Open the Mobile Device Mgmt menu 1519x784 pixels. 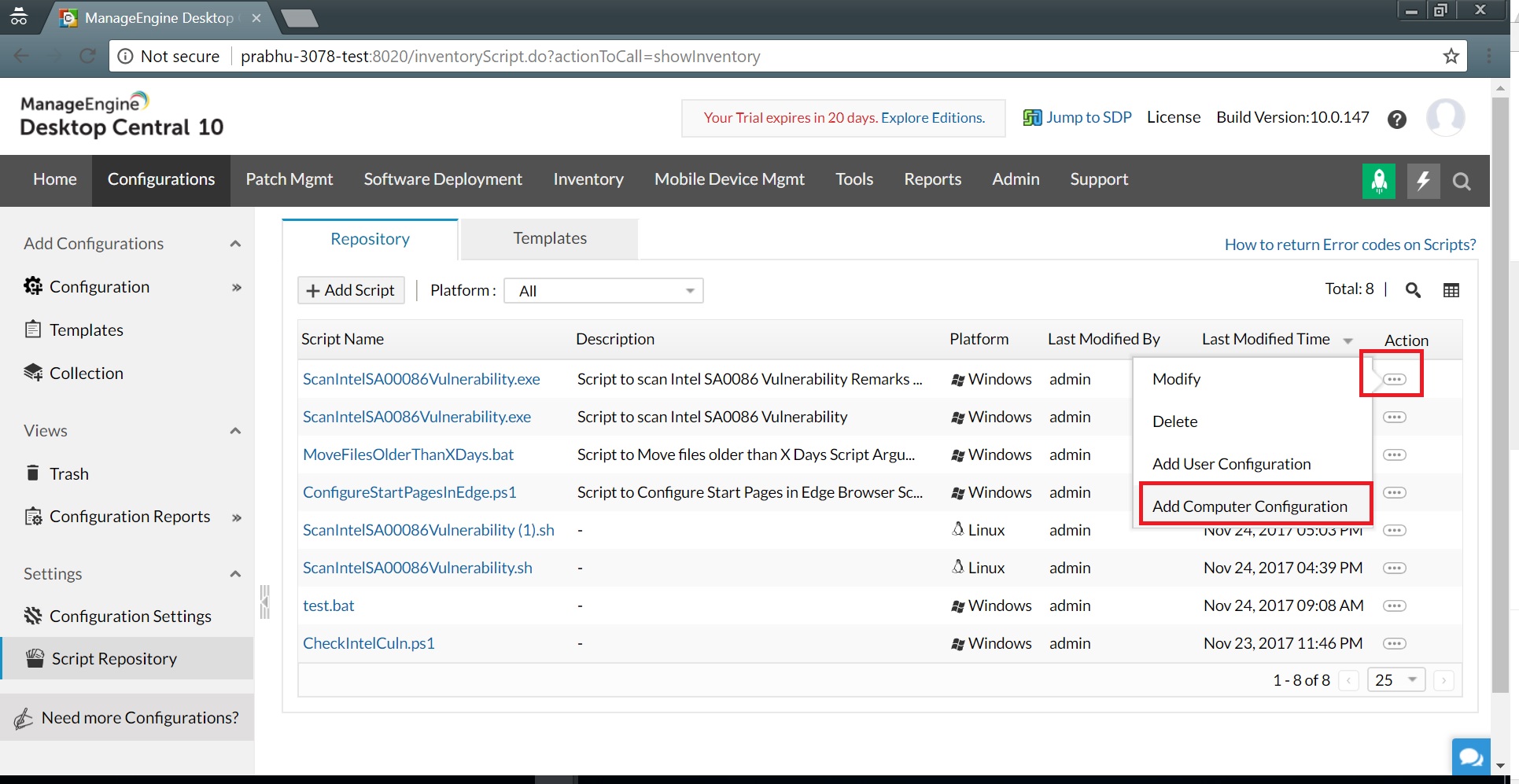729,179
